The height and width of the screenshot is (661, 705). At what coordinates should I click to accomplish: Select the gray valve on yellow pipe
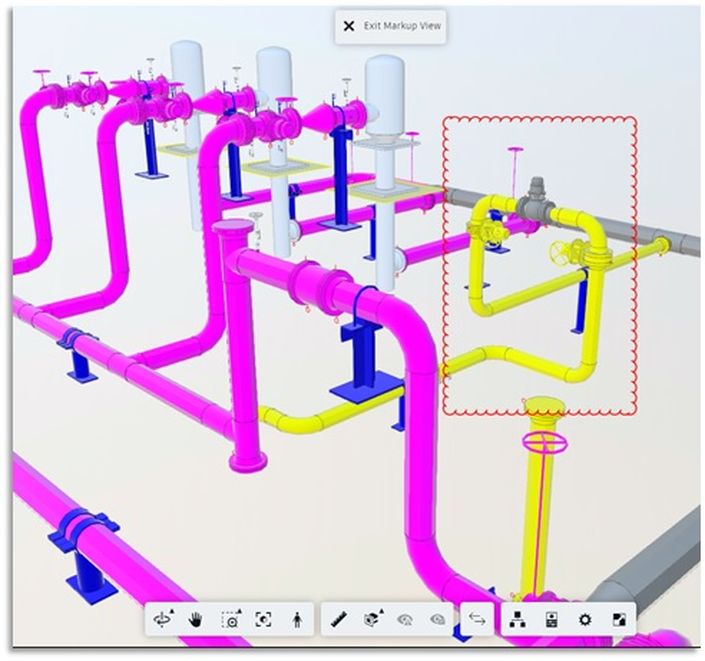tap(537, 198)
